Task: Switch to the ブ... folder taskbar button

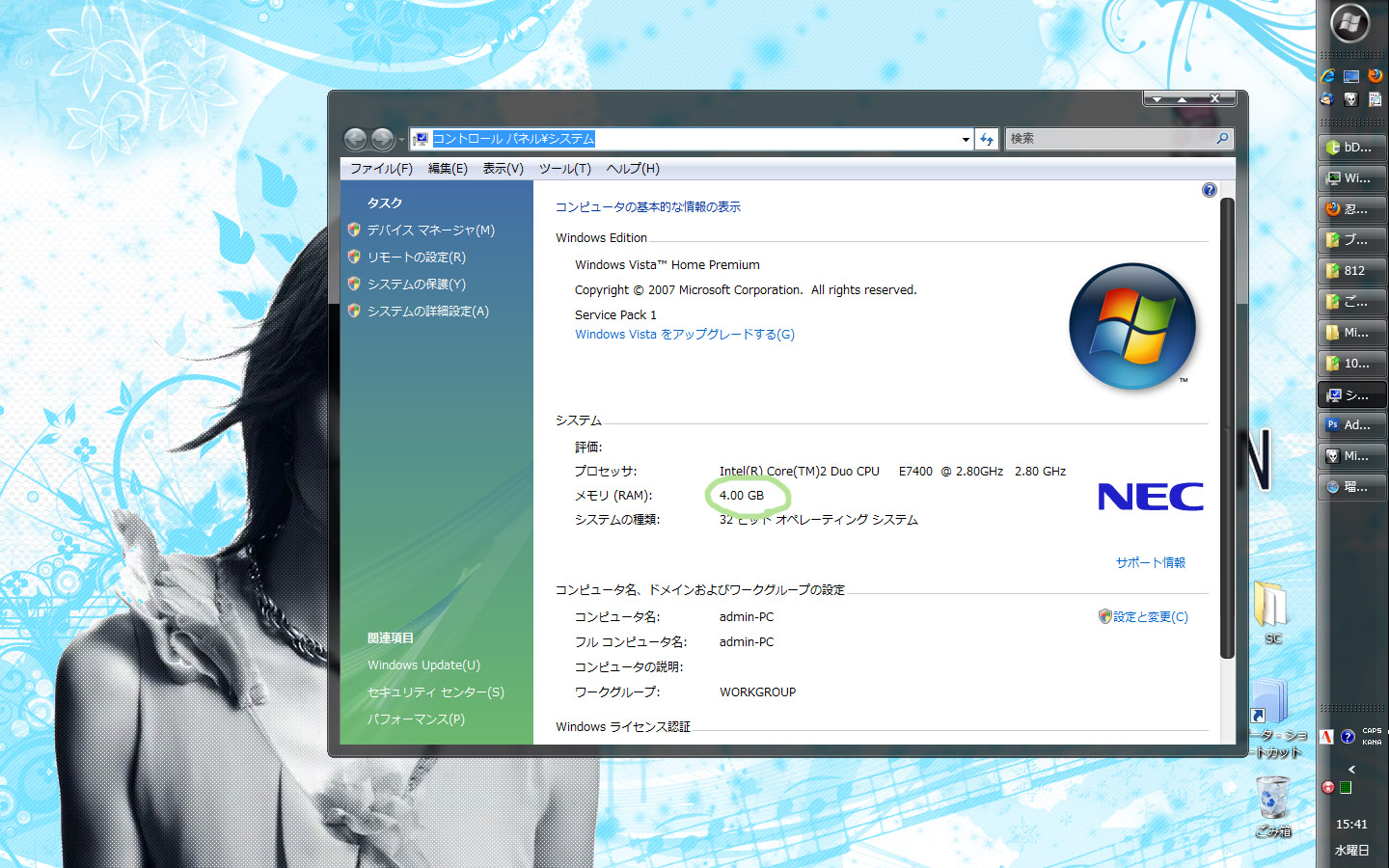Action: click(x=1351, y=240)
